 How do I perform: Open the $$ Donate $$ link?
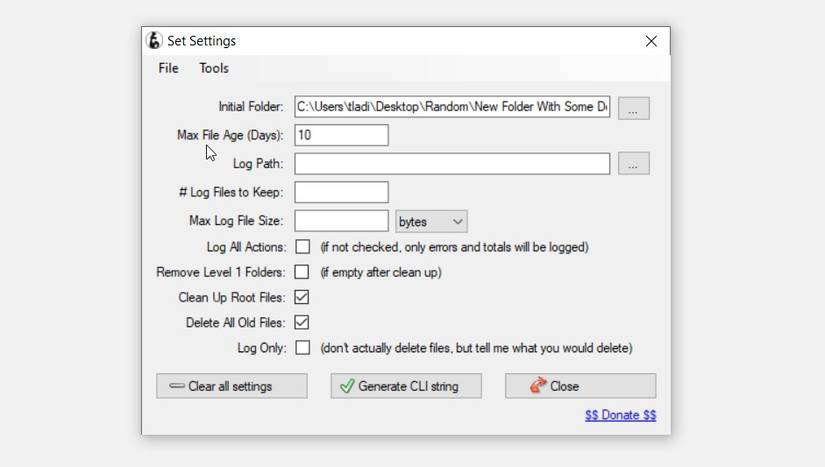620,415
